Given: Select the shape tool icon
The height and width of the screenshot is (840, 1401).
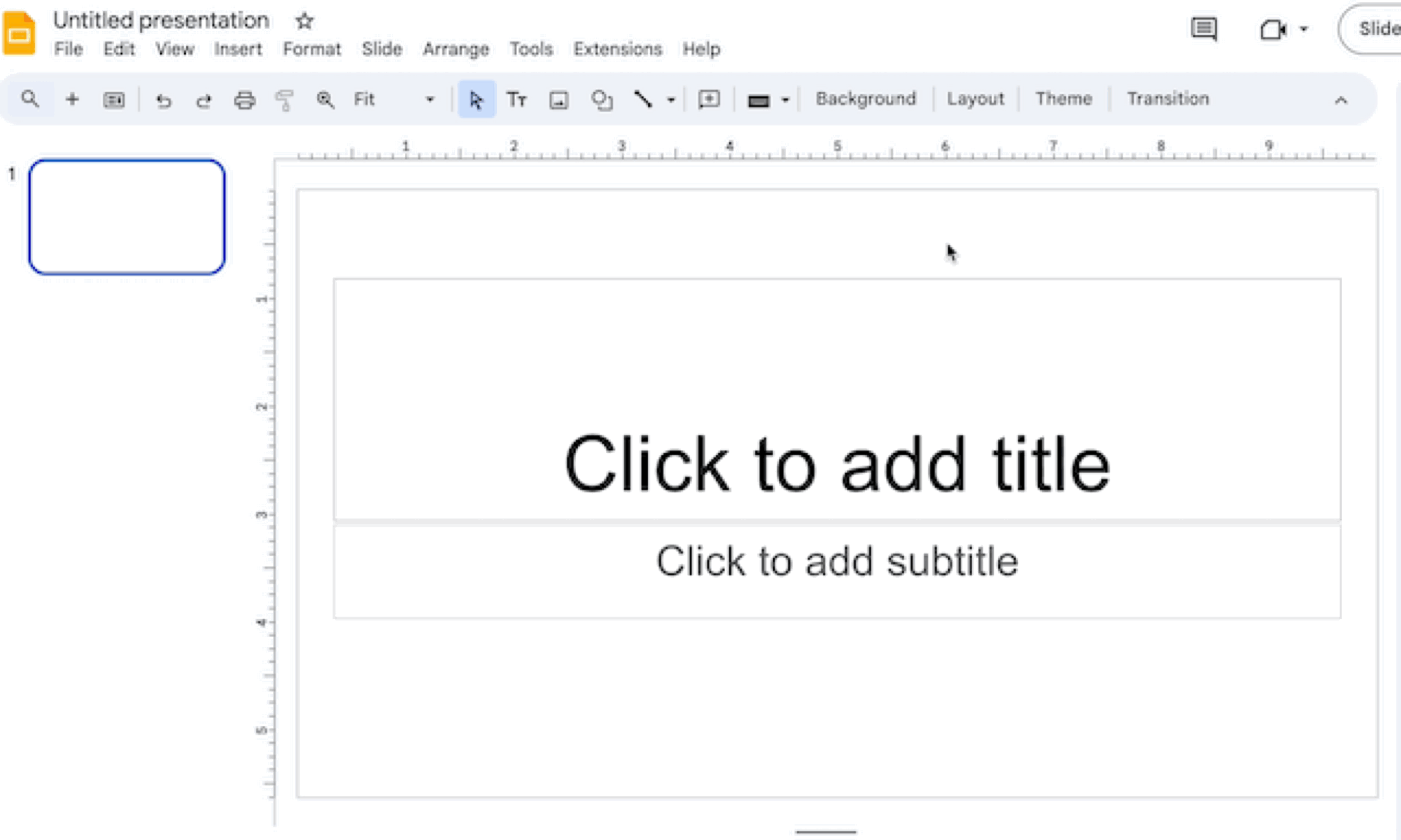Looking at the screenshot, I should click(x=601, y=100).
